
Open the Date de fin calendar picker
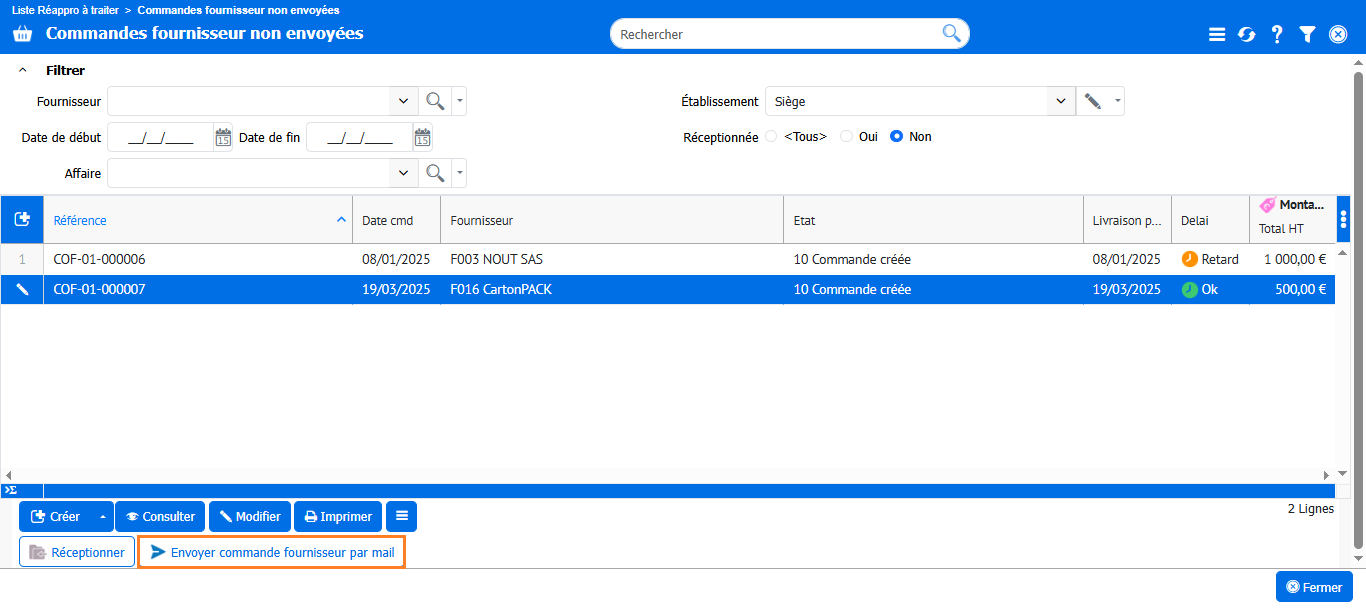tap(422, 137)
